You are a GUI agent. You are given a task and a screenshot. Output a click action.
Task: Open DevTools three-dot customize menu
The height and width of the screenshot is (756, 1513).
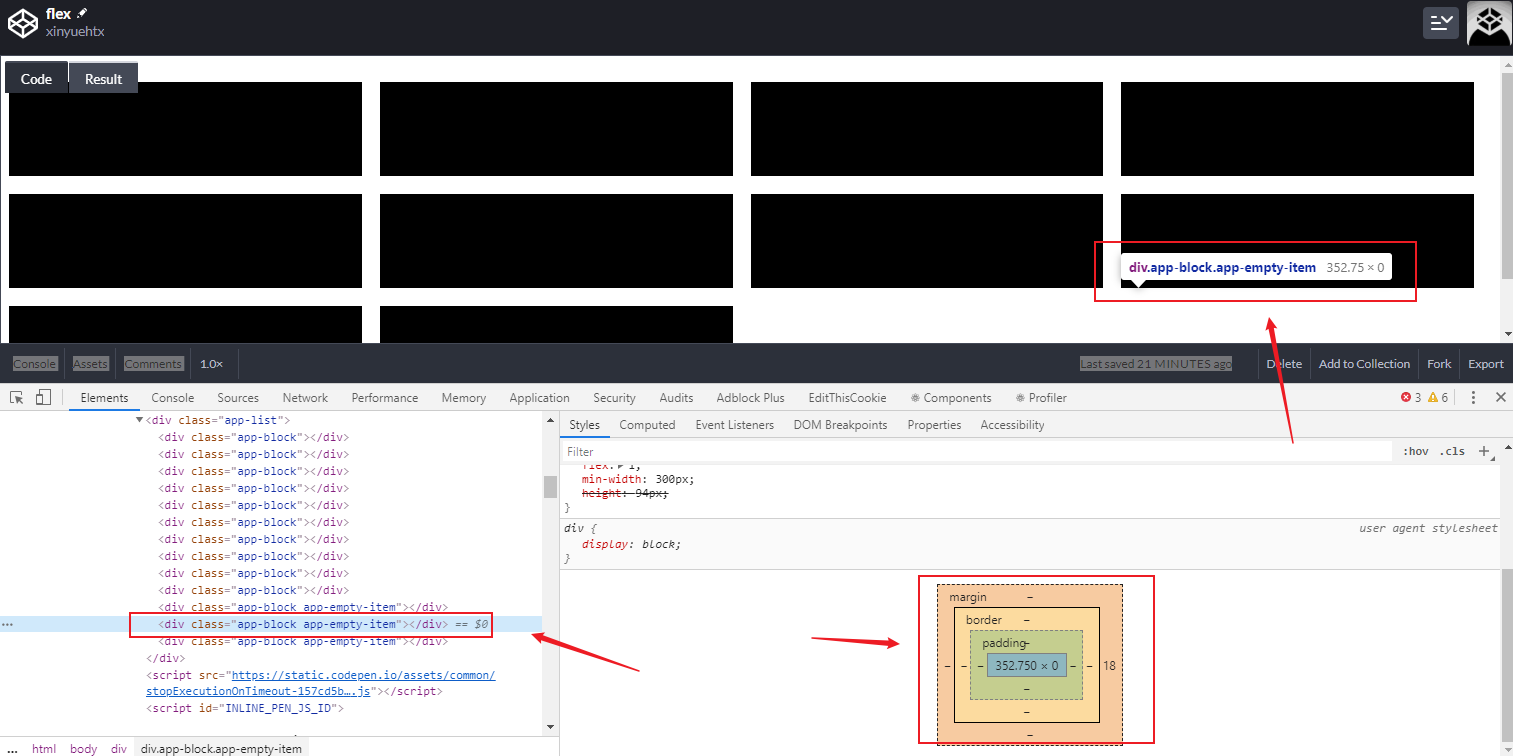[1473, 398]
